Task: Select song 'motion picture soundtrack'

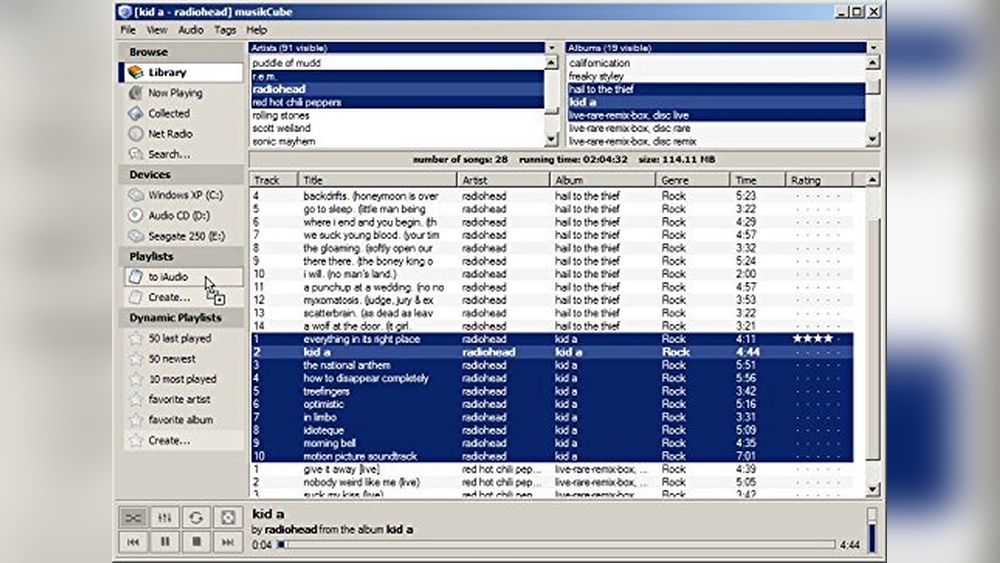Action: tap(552, 457)
